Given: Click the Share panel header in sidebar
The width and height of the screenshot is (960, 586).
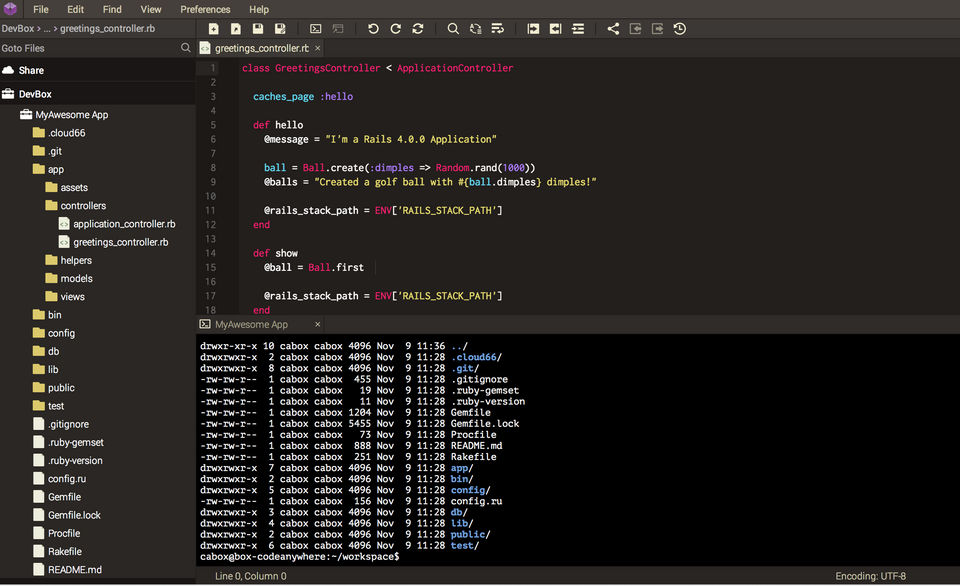Looking at the screenshot, I should [x=31, y=70].
